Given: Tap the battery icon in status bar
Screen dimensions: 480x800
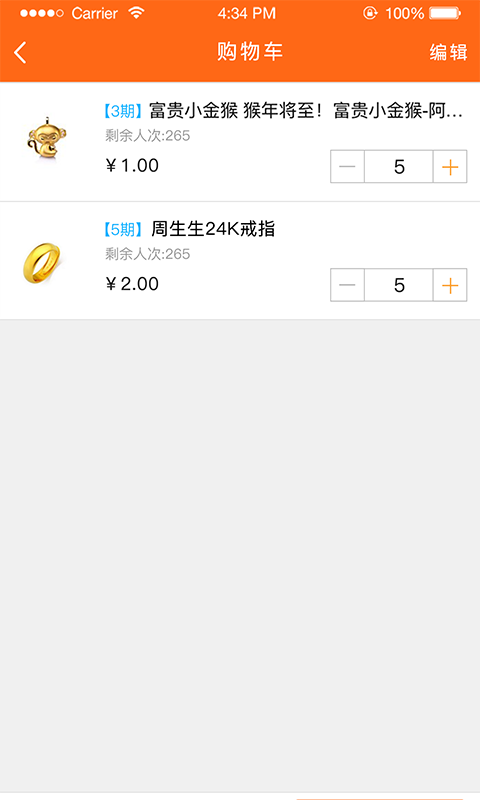Looking at the screenshot, I should click(x=445, y=13).
